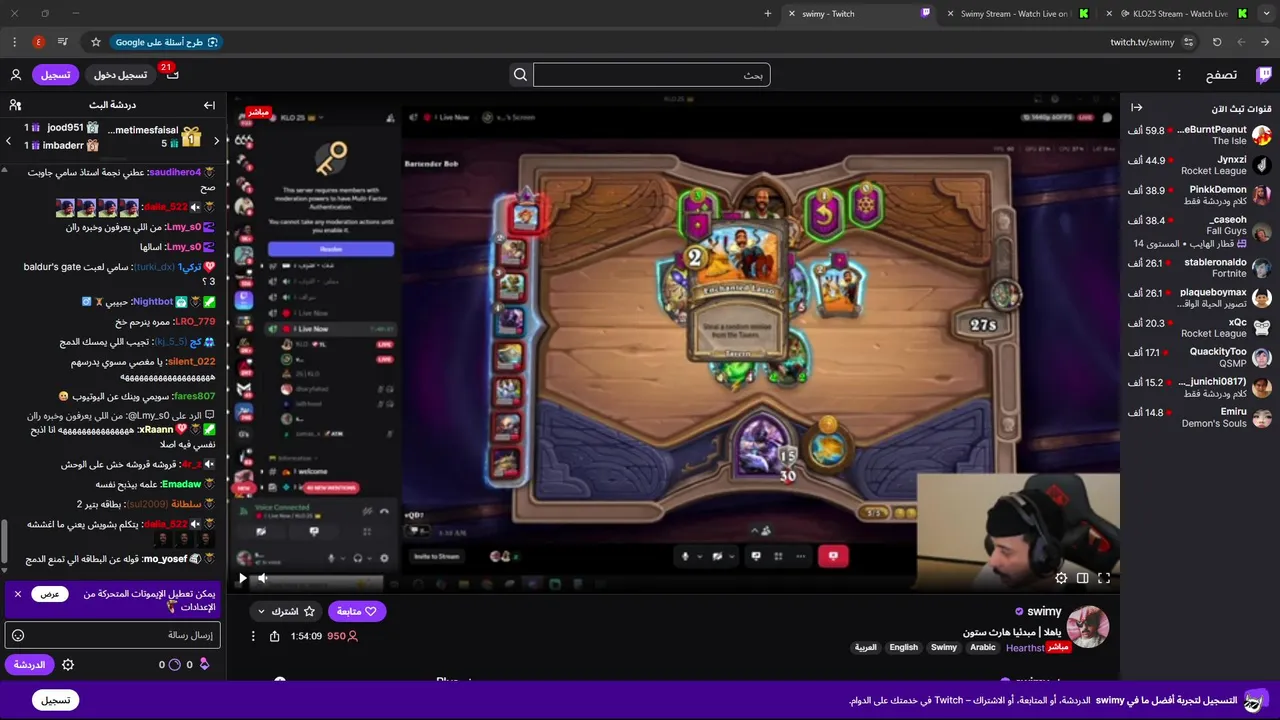Open a new browser tab
Screen dimensions: 1280x720
(x=768, y=14)
